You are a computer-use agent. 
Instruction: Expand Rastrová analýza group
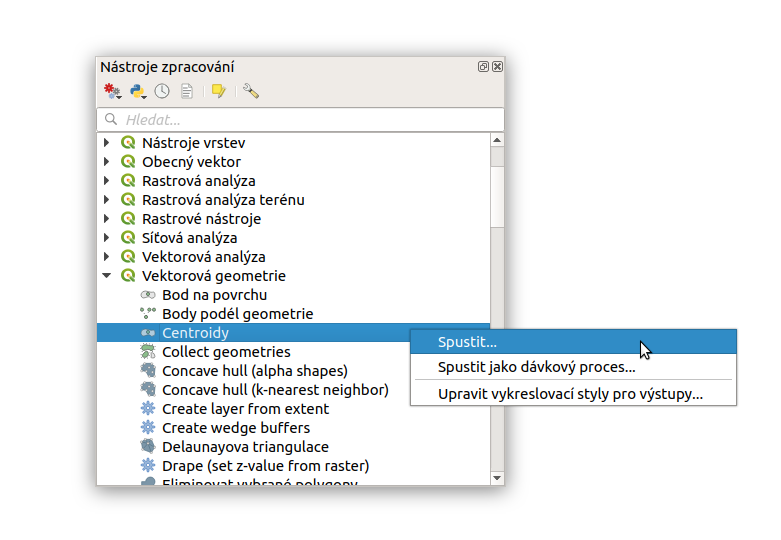[x=106, y=180]
